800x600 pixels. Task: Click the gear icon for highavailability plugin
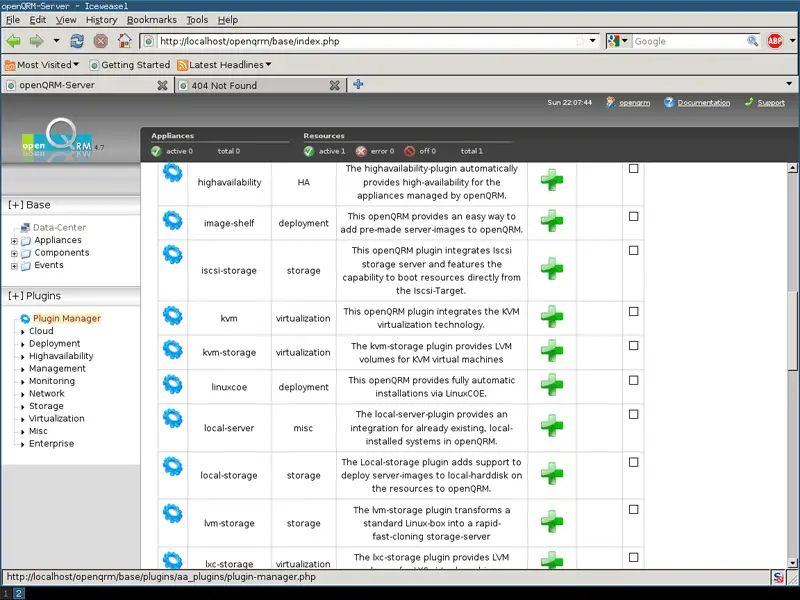[x=173, y=172]
